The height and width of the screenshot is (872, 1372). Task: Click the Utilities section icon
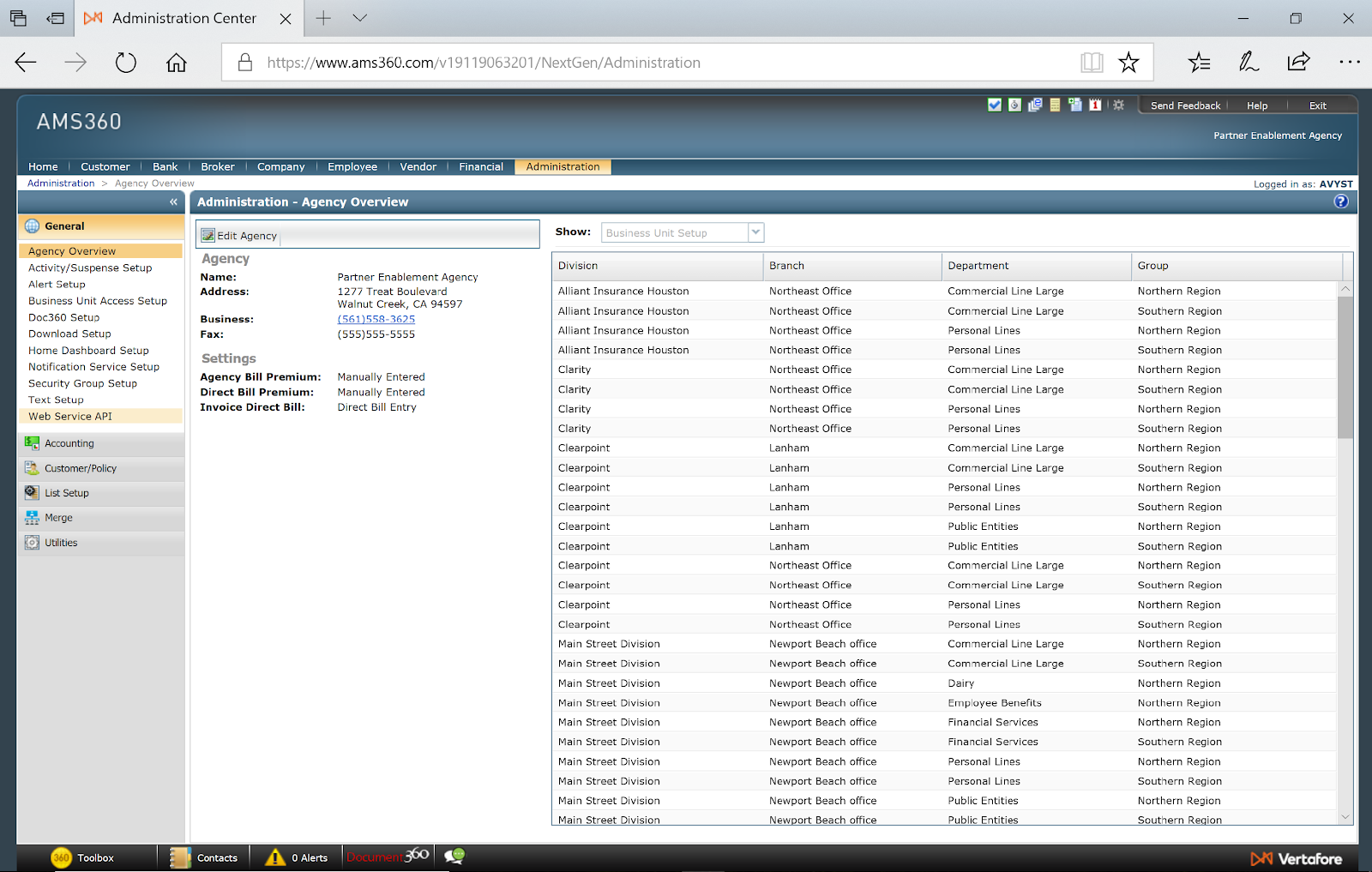(32, 543)
